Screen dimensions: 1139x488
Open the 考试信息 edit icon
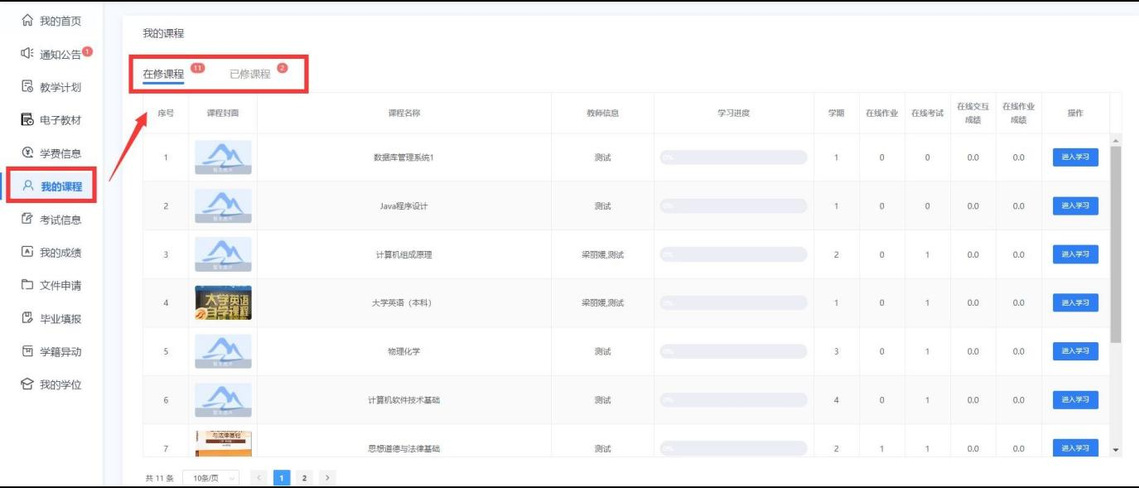[x=27, y=219]
